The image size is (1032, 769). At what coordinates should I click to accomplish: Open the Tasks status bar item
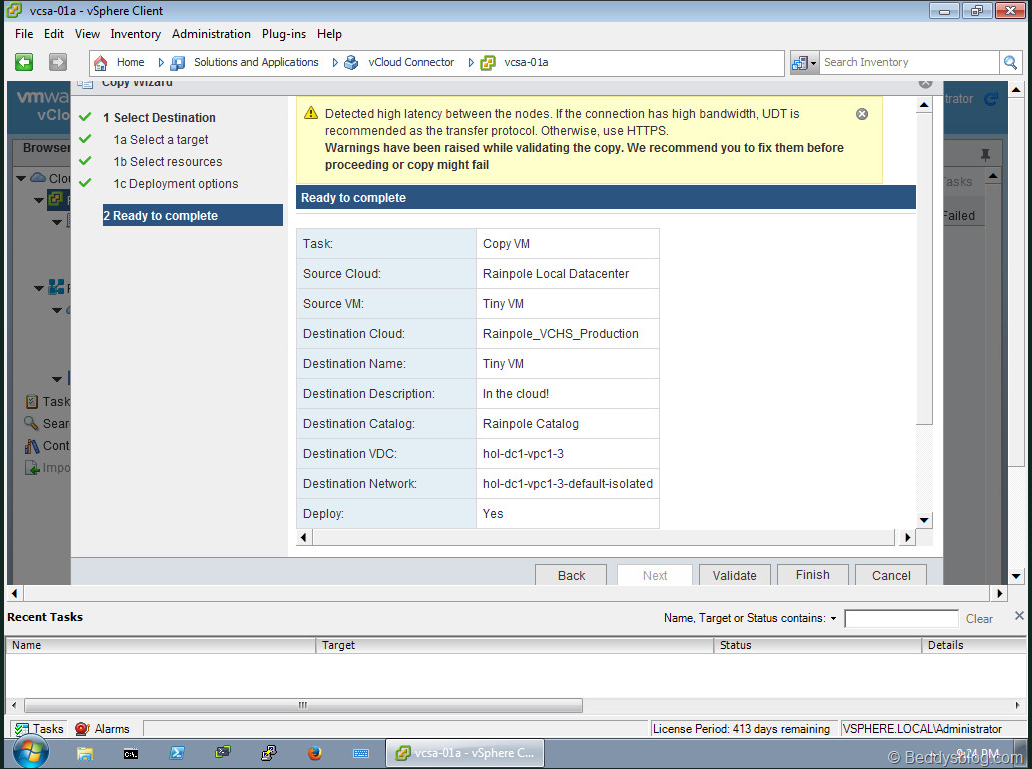point(39,729)
